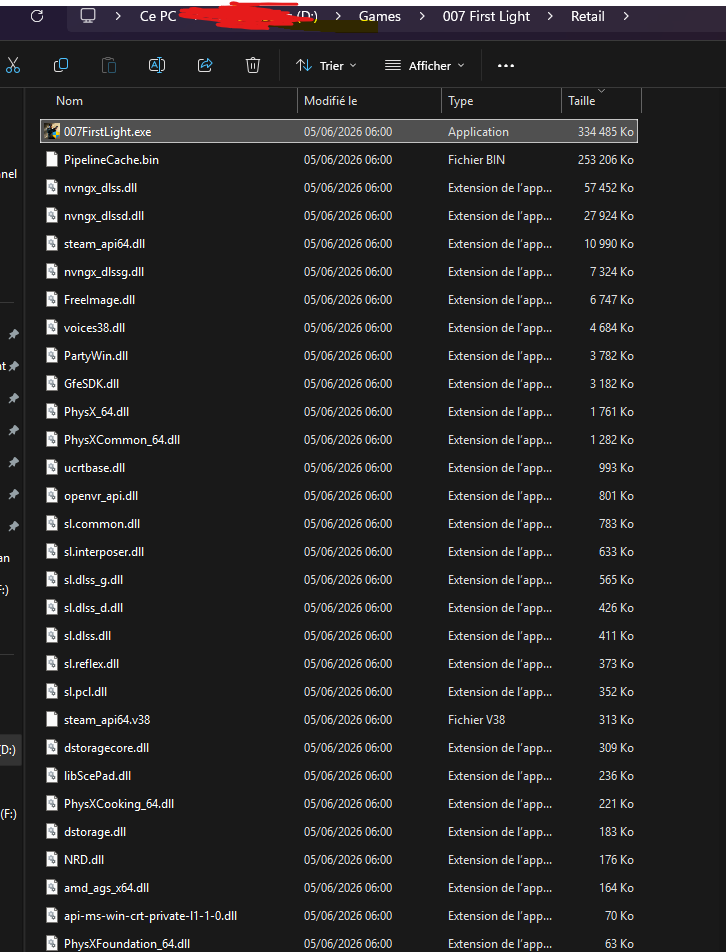Click the 007FirstLight.exe application icon

click(52, 131)
